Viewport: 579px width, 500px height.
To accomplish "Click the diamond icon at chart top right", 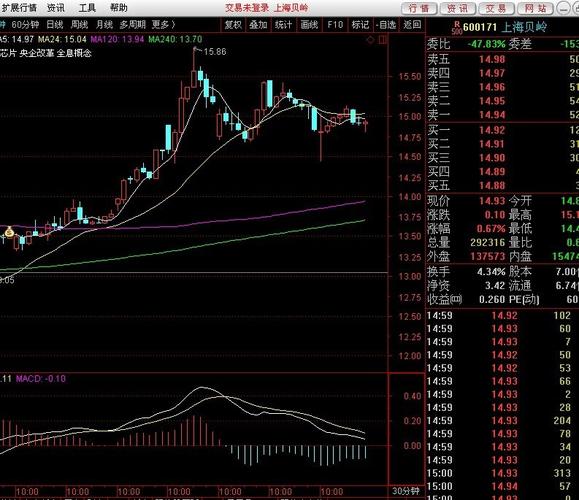I will pyautogui.click(x=370, y=40).
